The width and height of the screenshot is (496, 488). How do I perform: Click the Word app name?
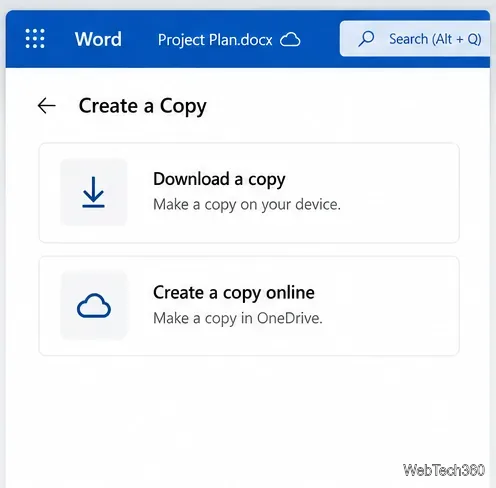click(x=98, y=39)
